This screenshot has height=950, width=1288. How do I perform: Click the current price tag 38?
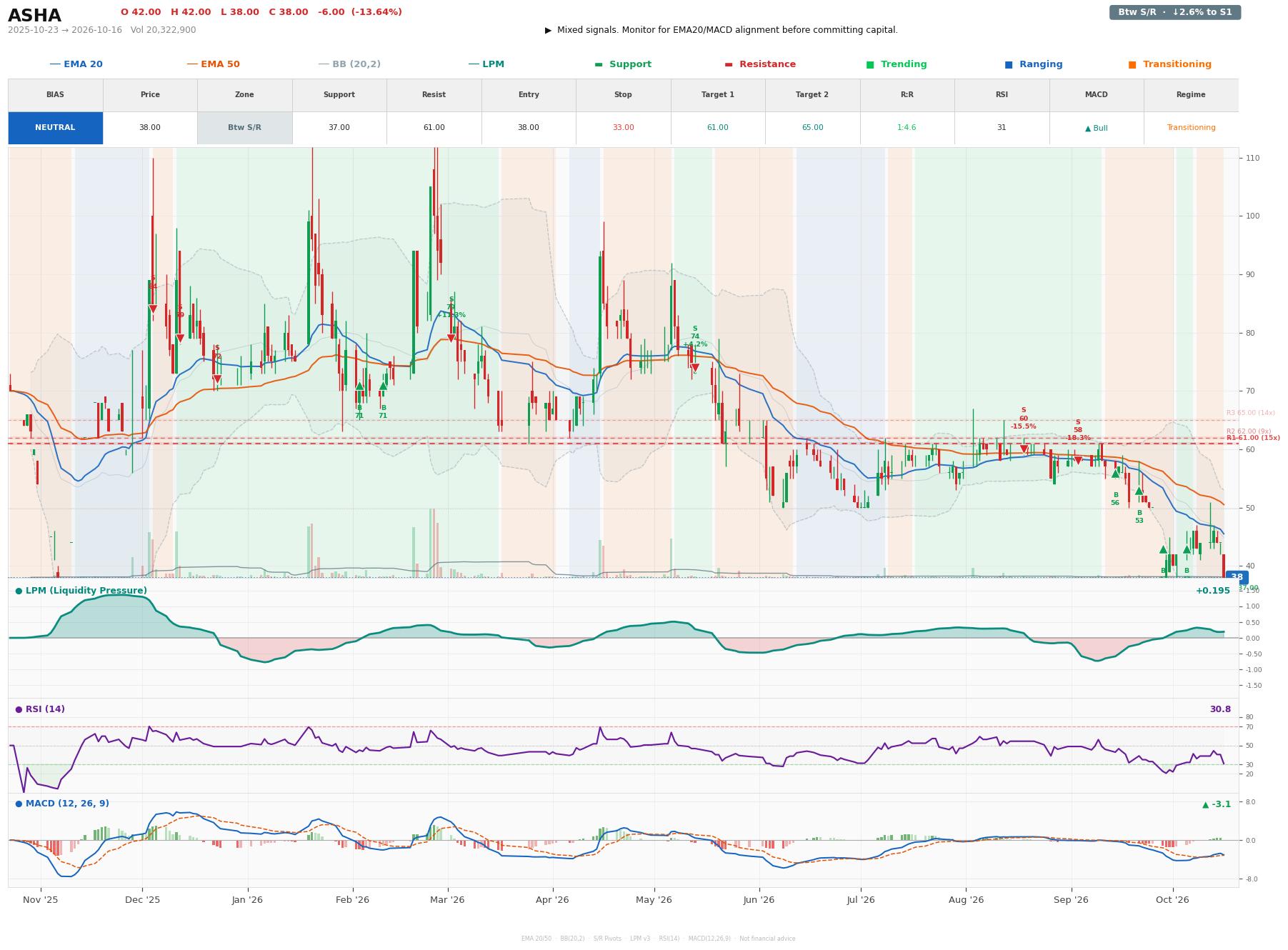tap(1237, 577)
